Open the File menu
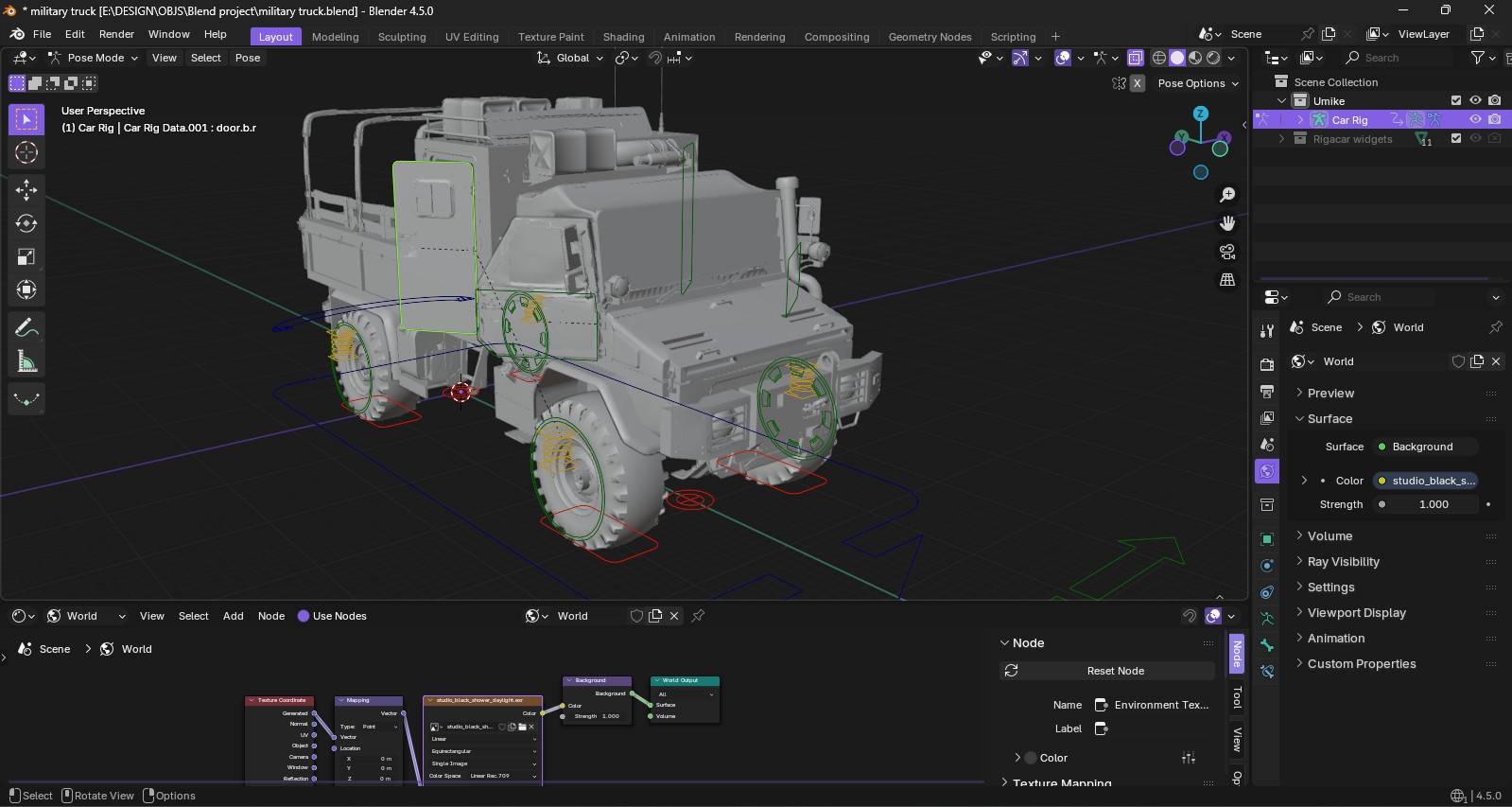 point(43,34)
